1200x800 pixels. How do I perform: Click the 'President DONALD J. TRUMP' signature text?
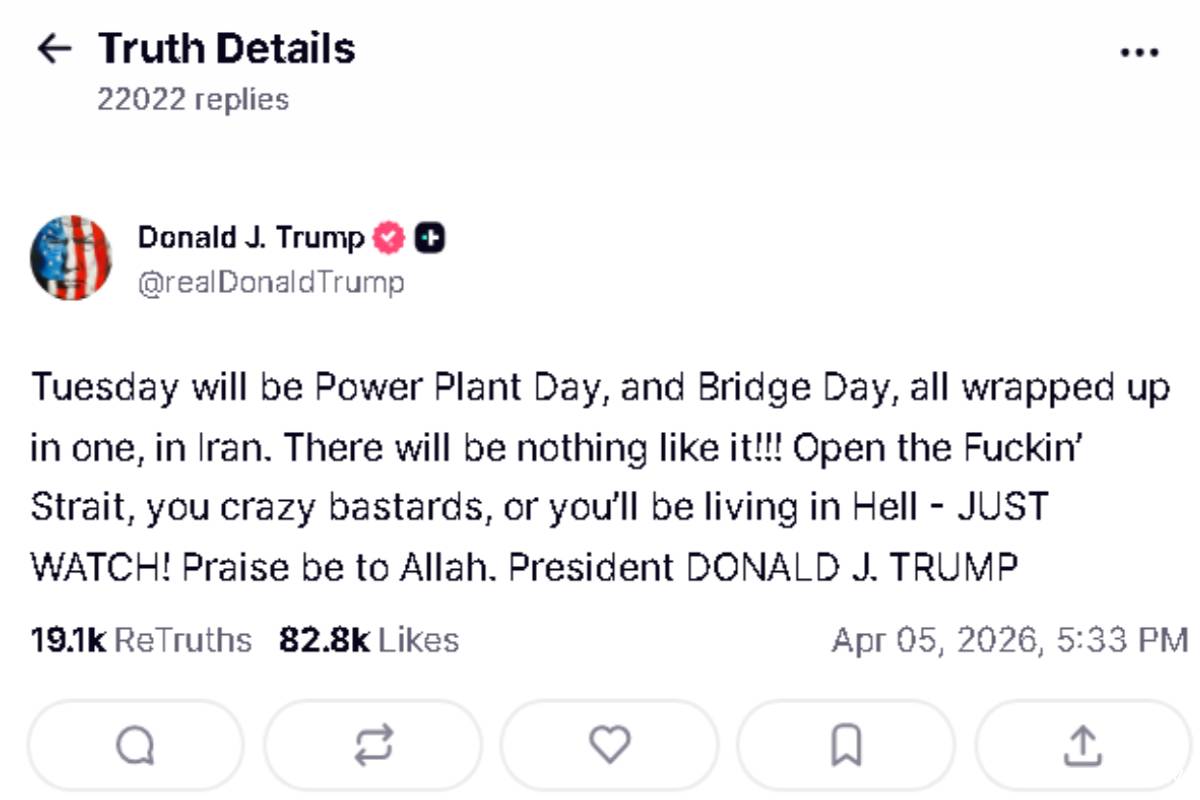pos(763,567)
